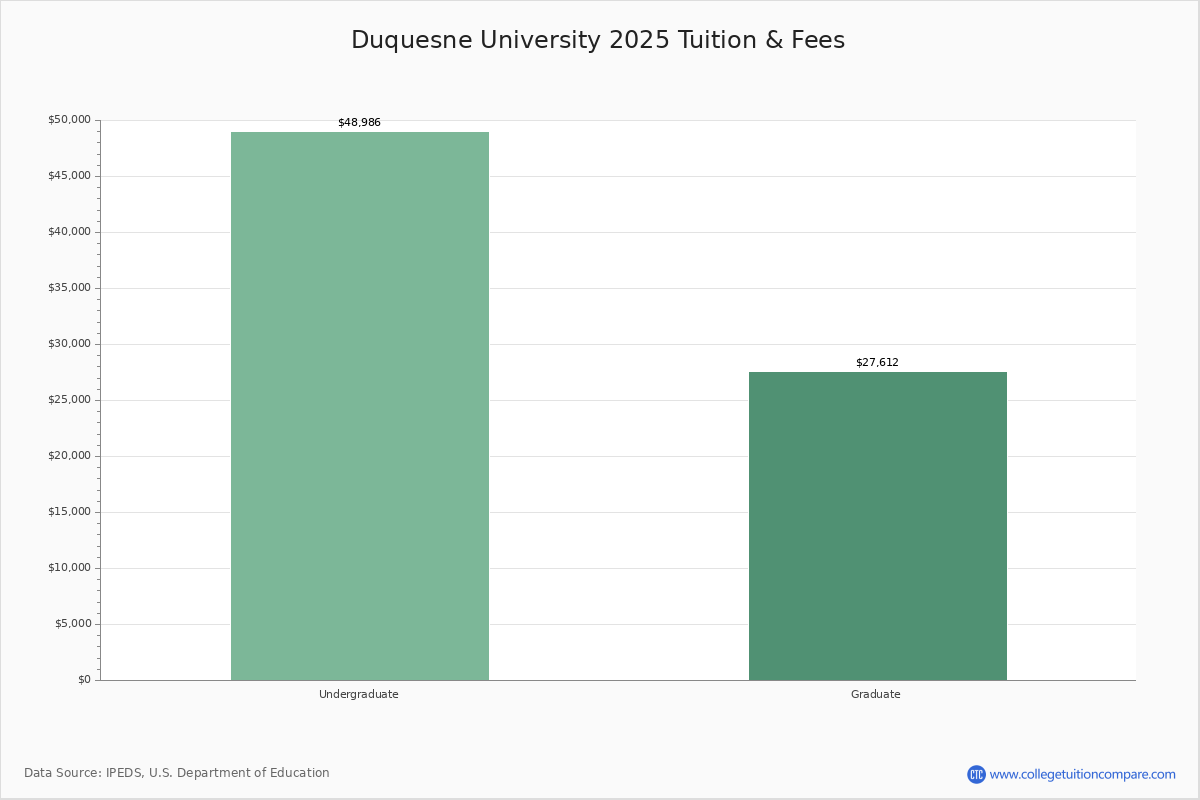The width and height of the screenshot is (1200, 800).
Task: Click the $25,000 y-axis label
Action: click(69, 400)
